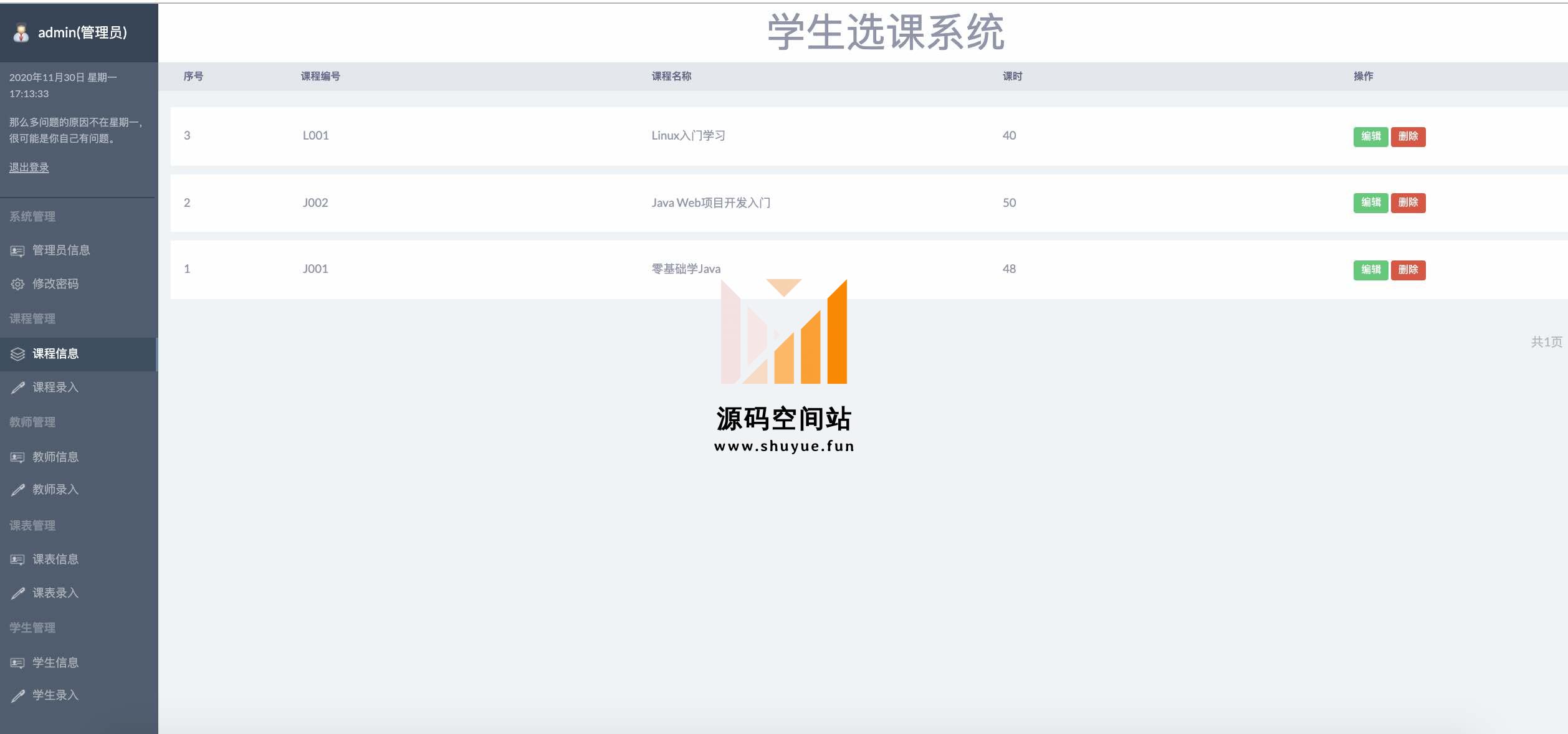Click the 系统管理 section heading
The height and width of the screenshot is (734, 1568).
[32, 217]
